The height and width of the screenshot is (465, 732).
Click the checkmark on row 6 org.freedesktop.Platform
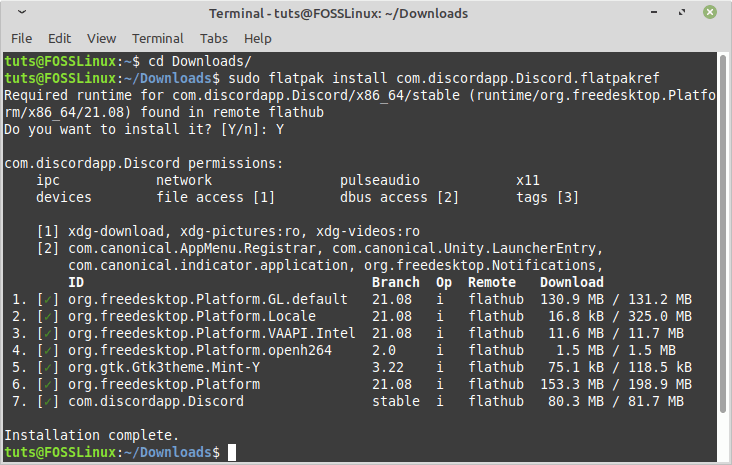48,384
